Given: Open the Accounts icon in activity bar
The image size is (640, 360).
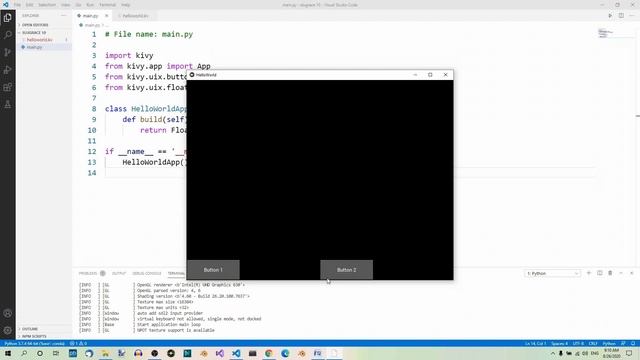Looking at the screenshot, I should [x=7, y=313].
